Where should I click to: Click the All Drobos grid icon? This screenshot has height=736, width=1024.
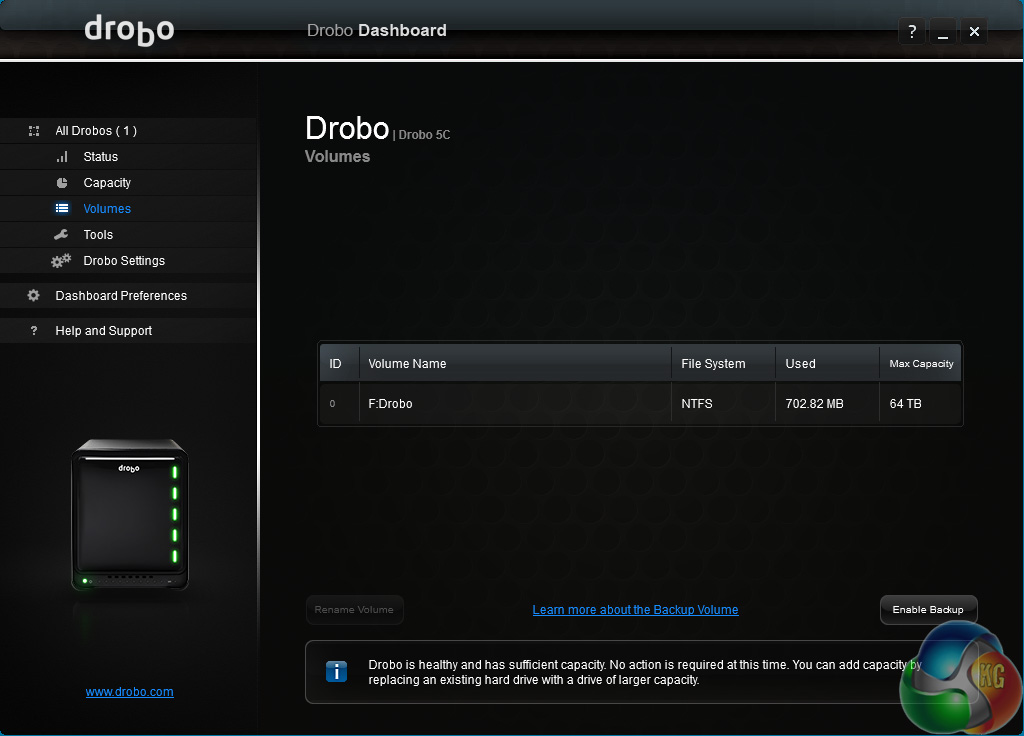pos(34,131)
